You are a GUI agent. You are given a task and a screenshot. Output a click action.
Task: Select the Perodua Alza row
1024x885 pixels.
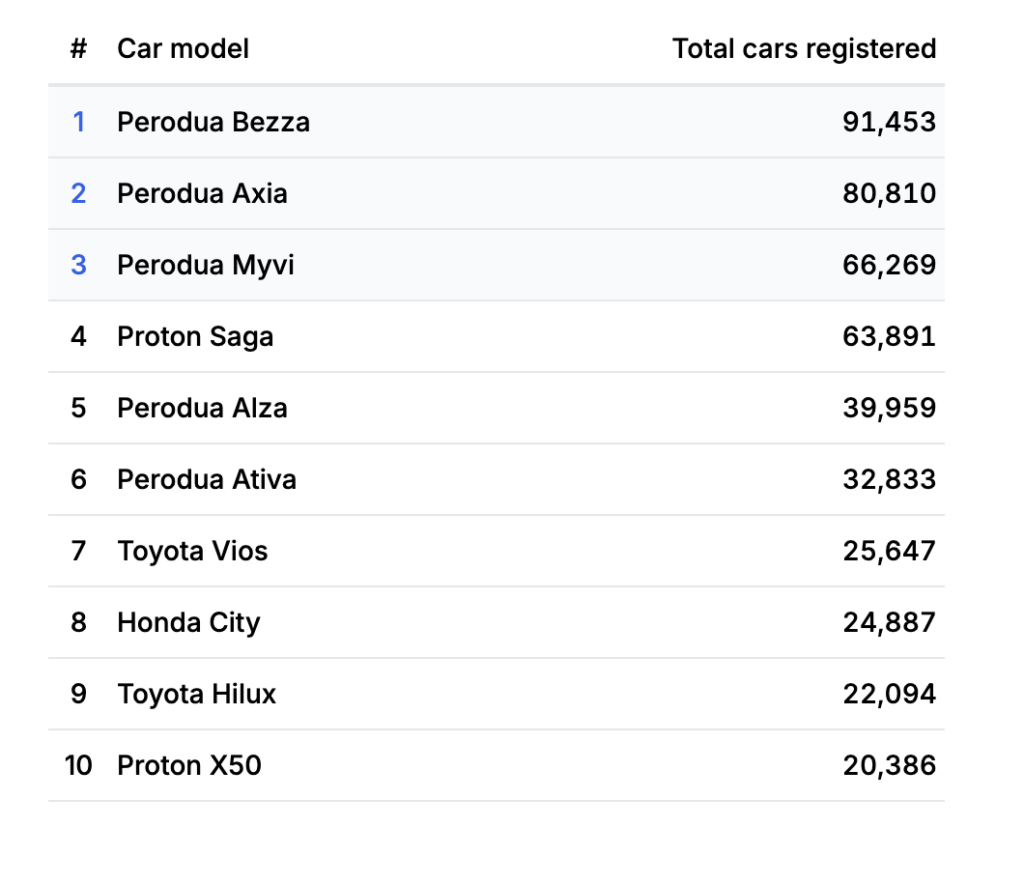202,408
